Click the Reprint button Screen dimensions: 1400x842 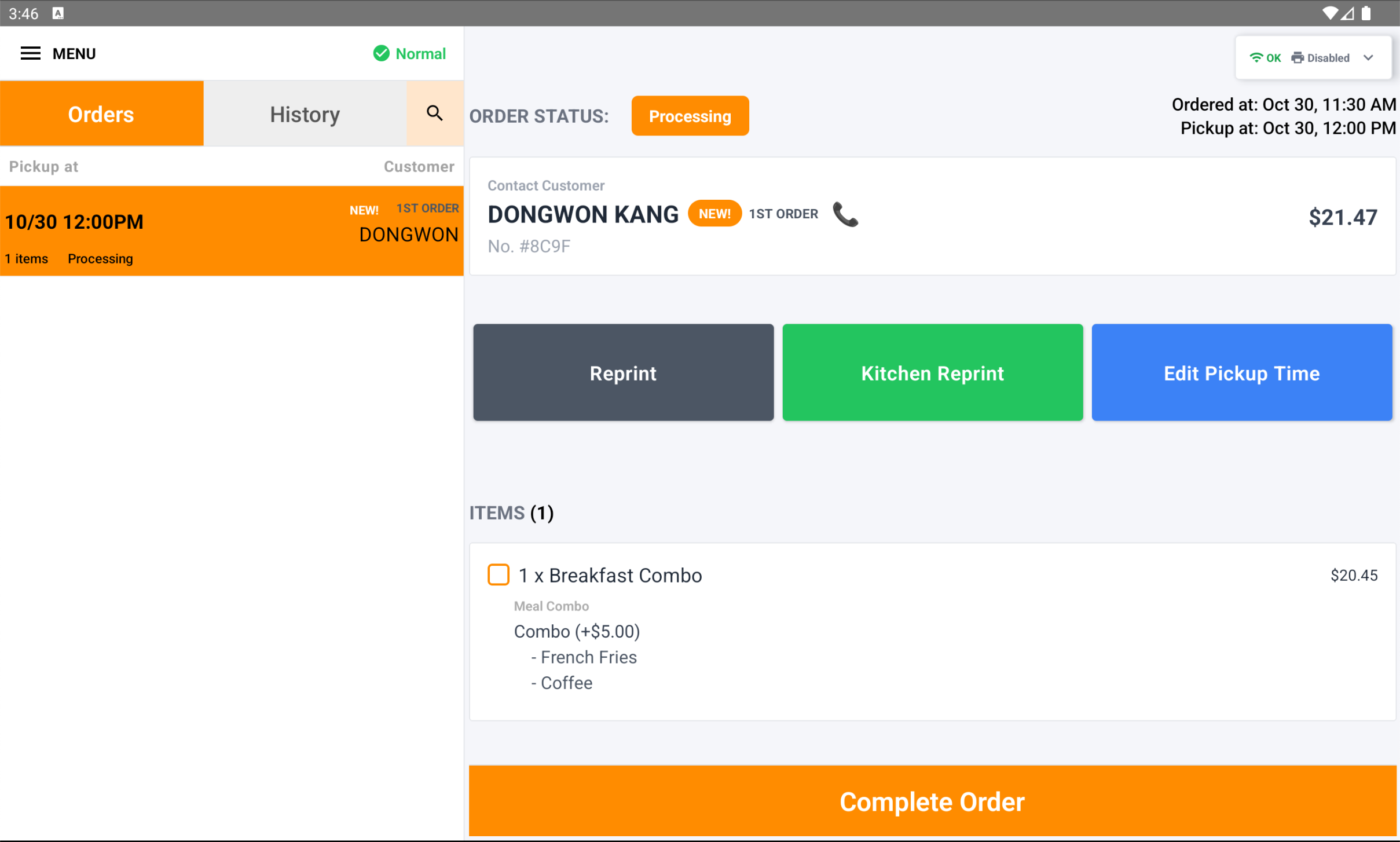(622, 372)
